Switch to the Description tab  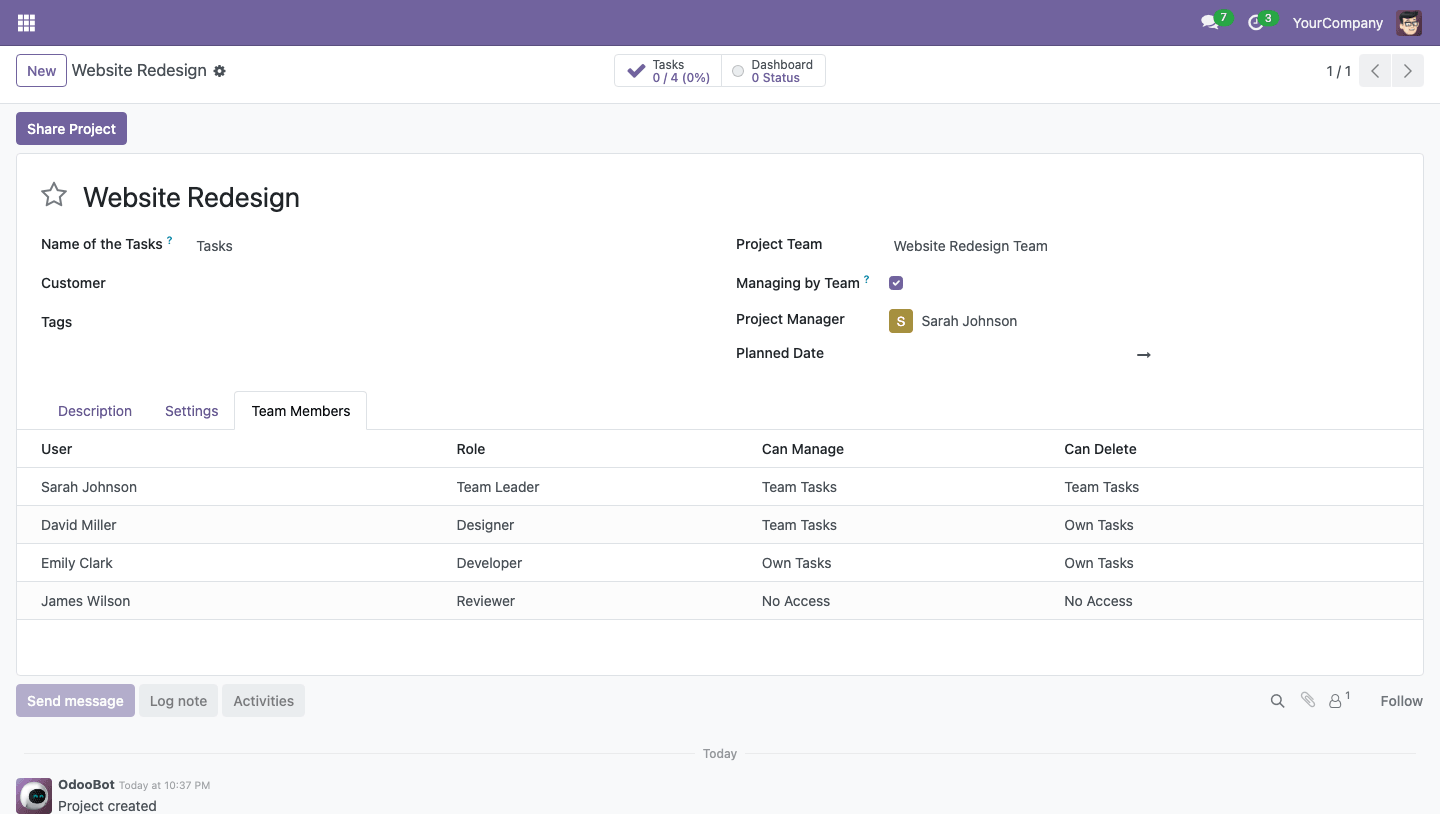95,411
